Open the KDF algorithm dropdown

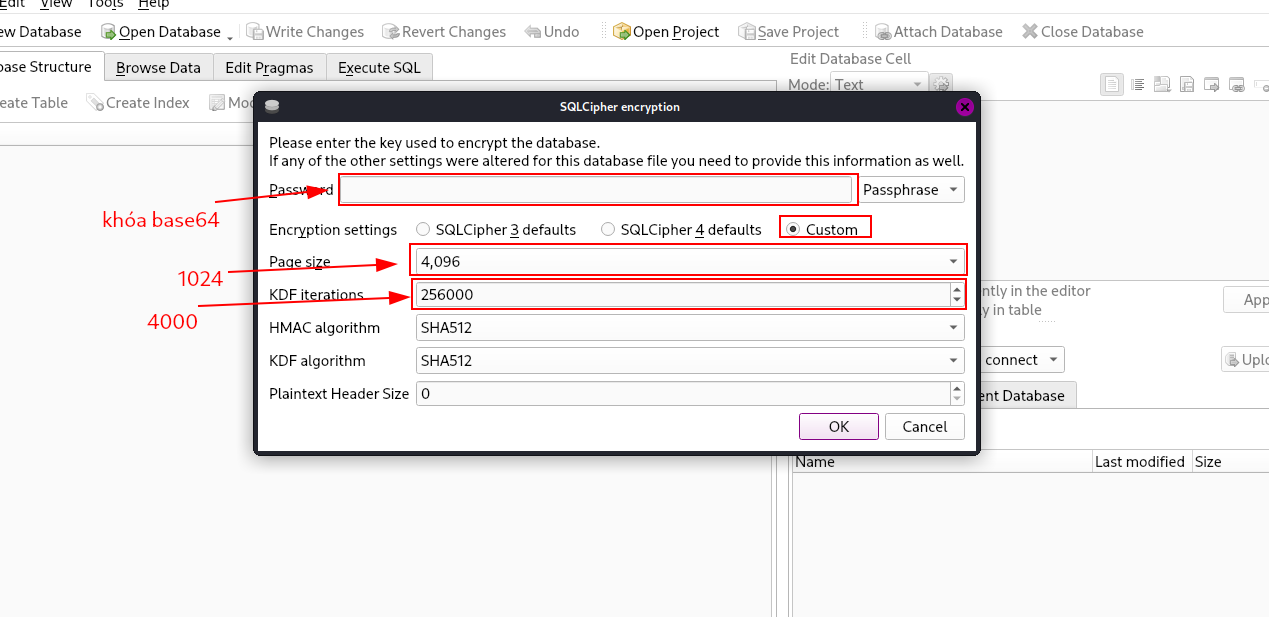(689, 361)
